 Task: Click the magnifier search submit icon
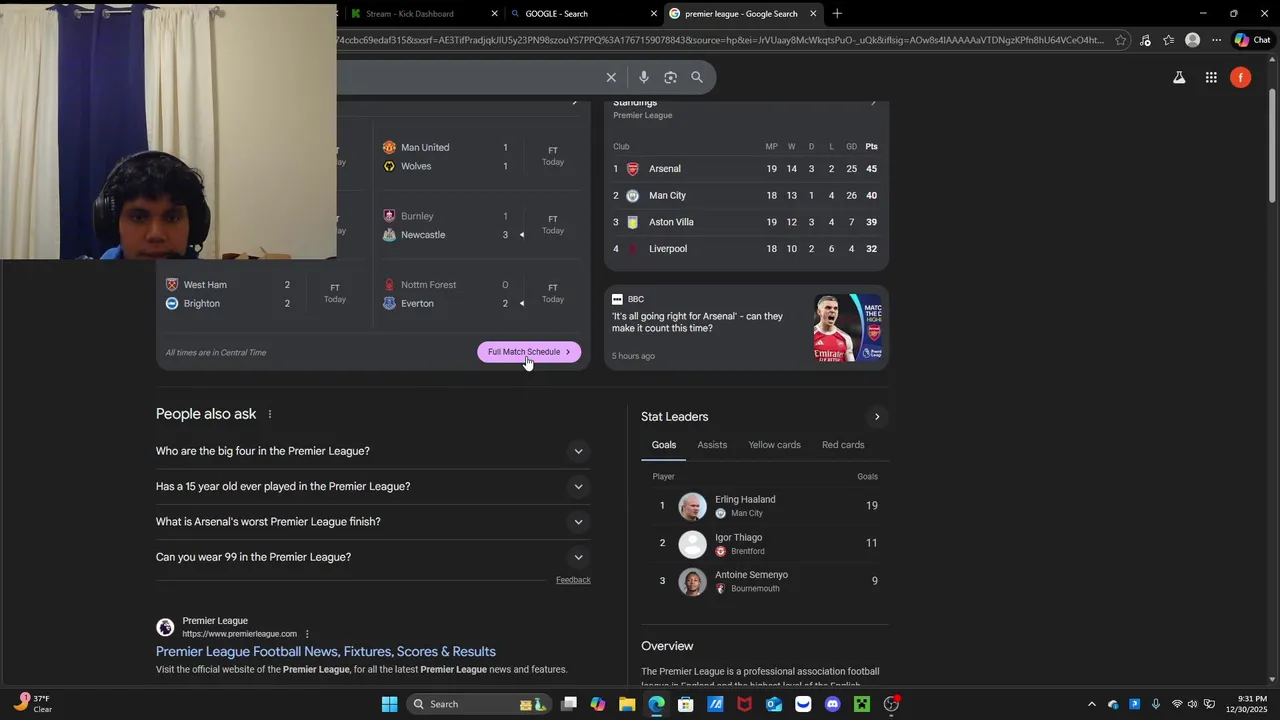pos(697,77)
